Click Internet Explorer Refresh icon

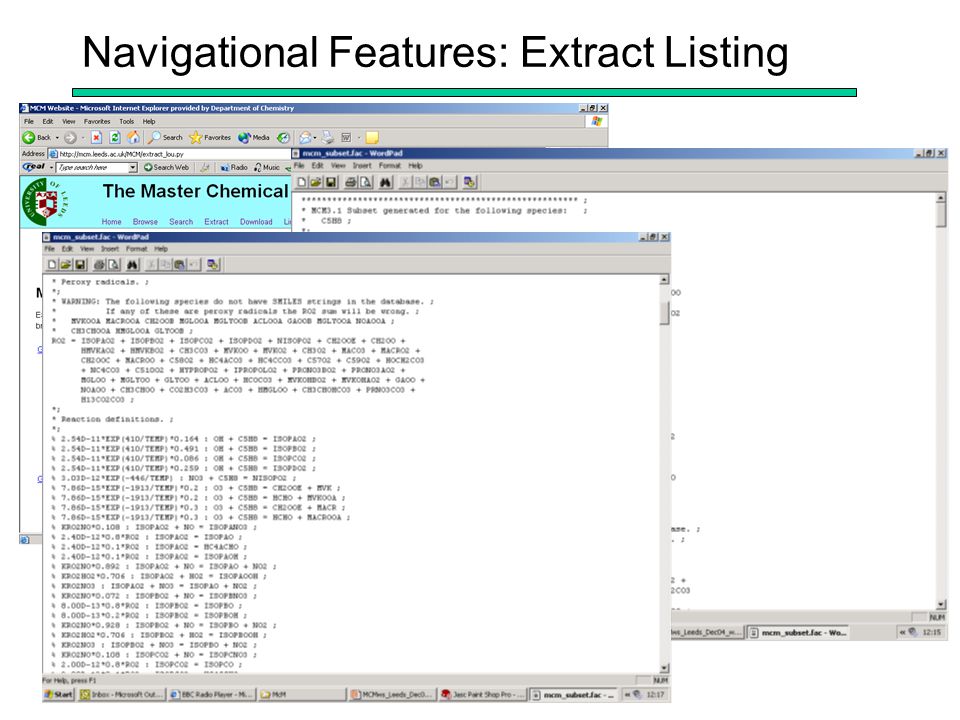pos(114,138)
